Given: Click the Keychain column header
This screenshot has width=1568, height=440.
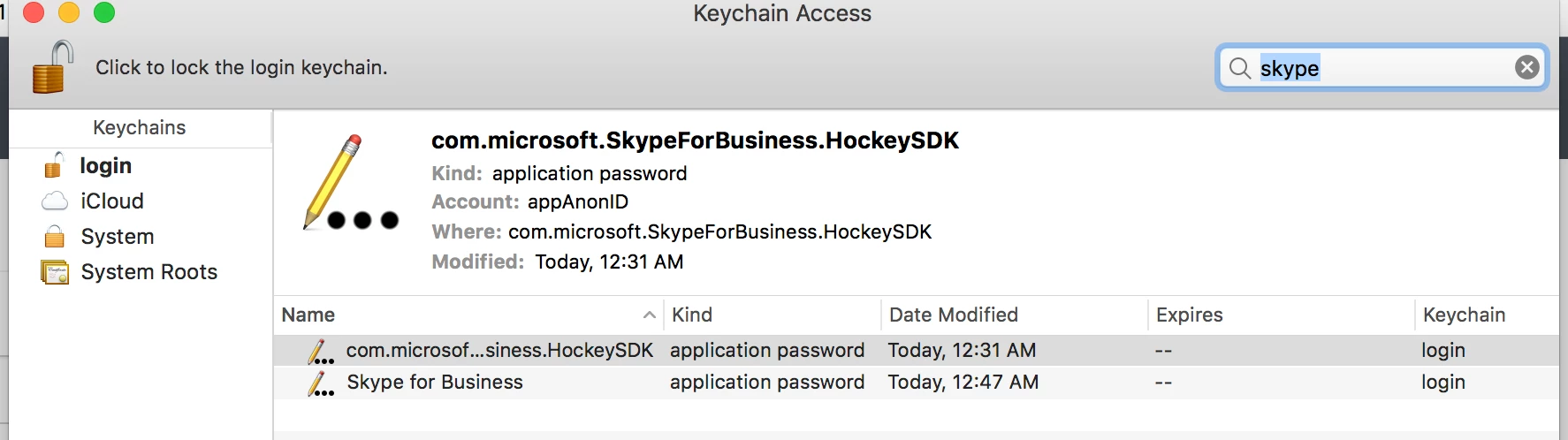Looking at the screenshot, I should [x=1463, y=315].
